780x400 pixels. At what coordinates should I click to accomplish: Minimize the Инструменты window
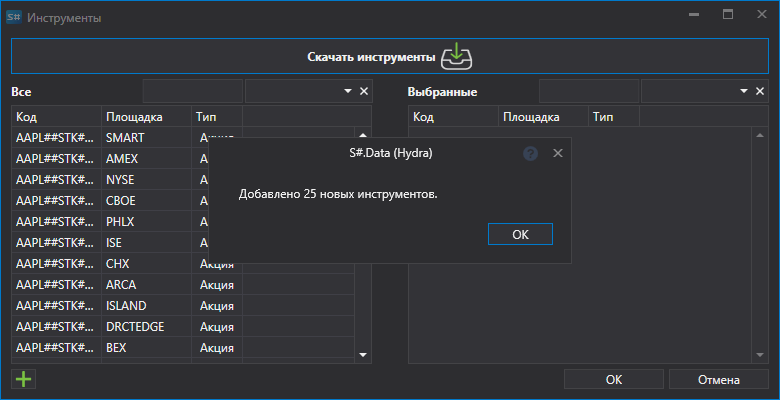(x=694, y=14)
